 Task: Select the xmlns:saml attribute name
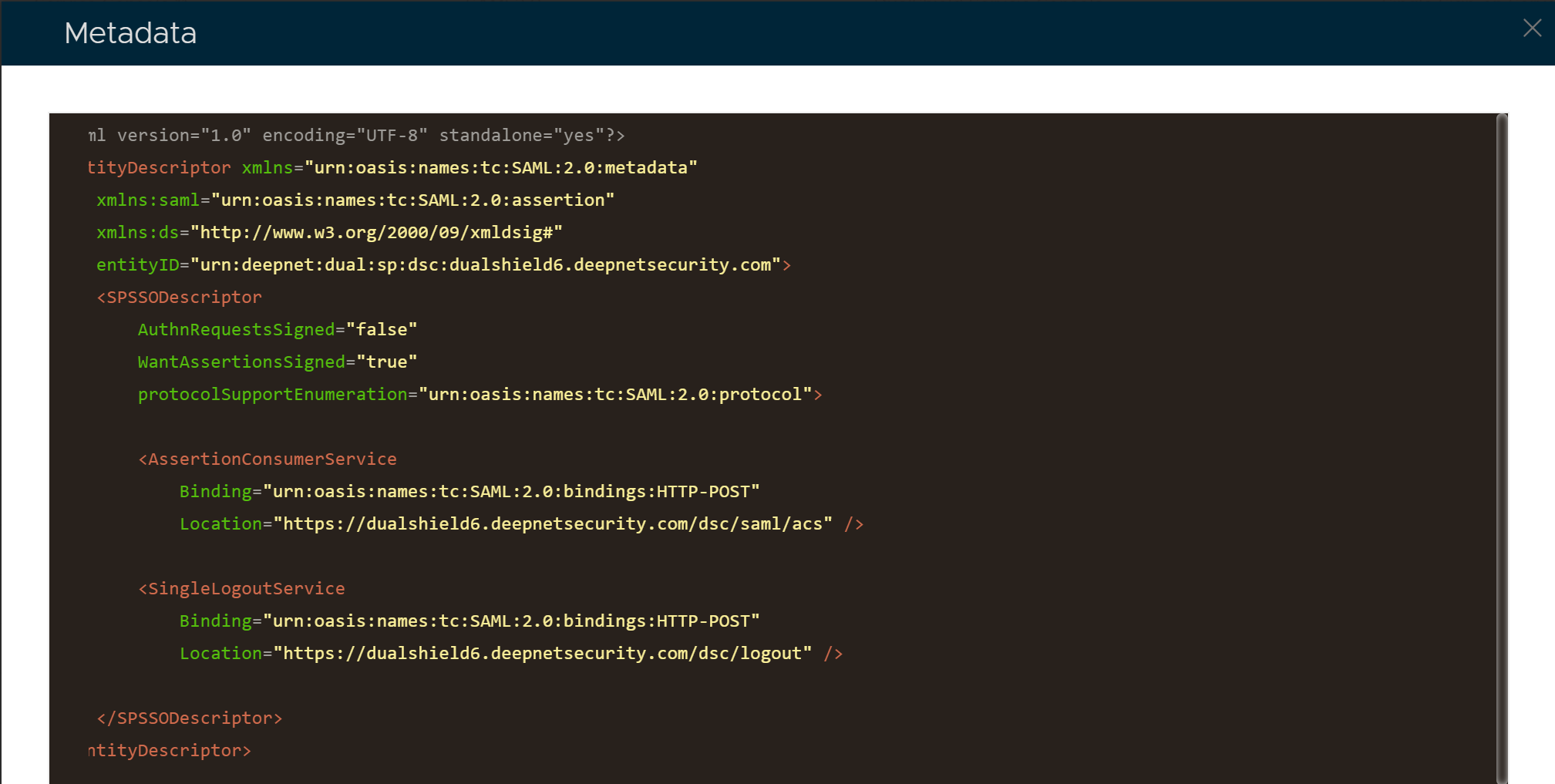pos(147,200)
